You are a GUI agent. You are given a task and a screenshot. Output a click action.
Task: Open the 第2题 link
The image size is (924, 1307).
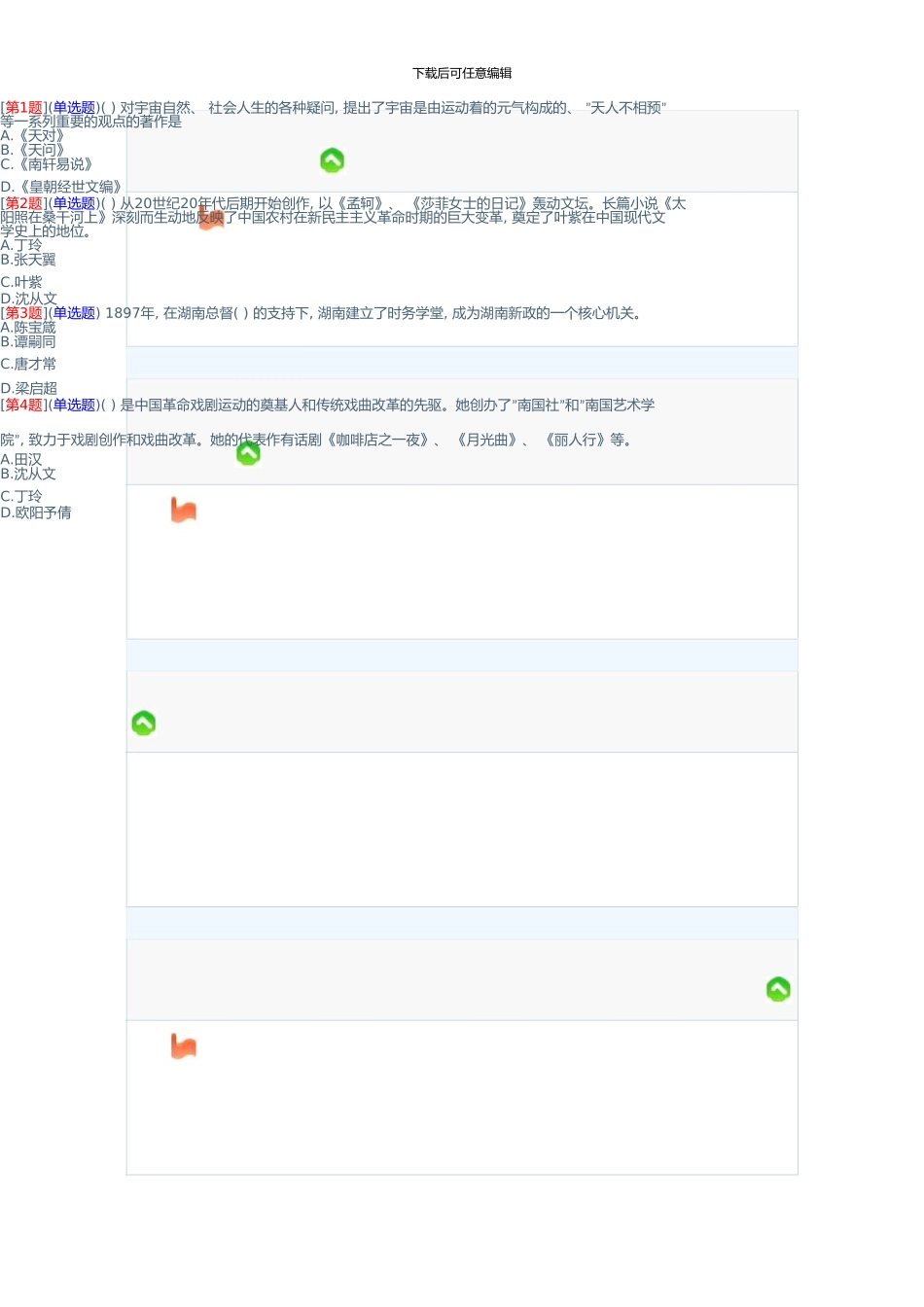pyautogui.click(x=24, y=203)
